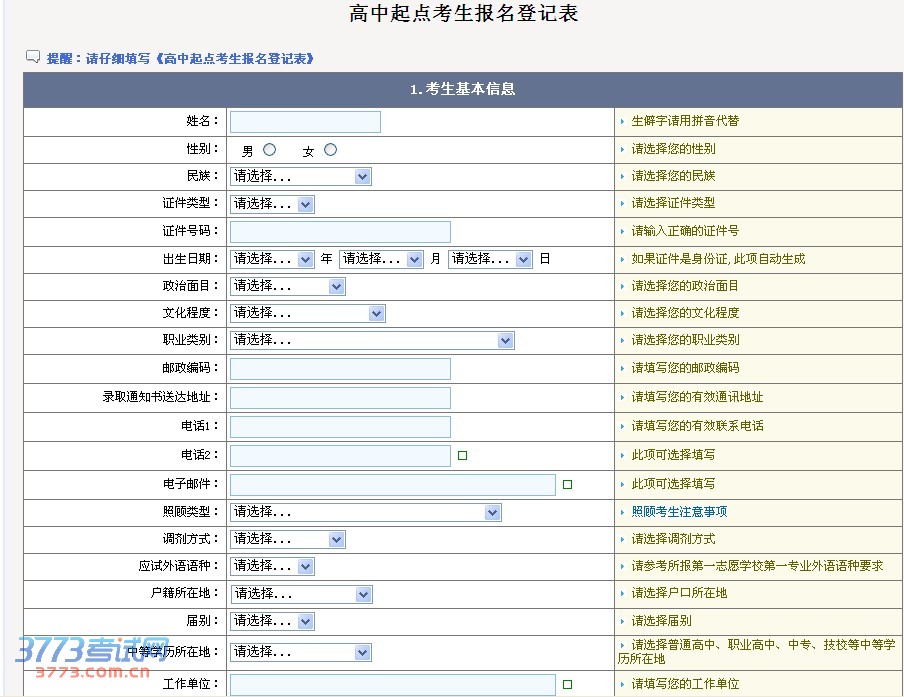Open the 照顾考生注意事项 link

click(x=679, y=512)
